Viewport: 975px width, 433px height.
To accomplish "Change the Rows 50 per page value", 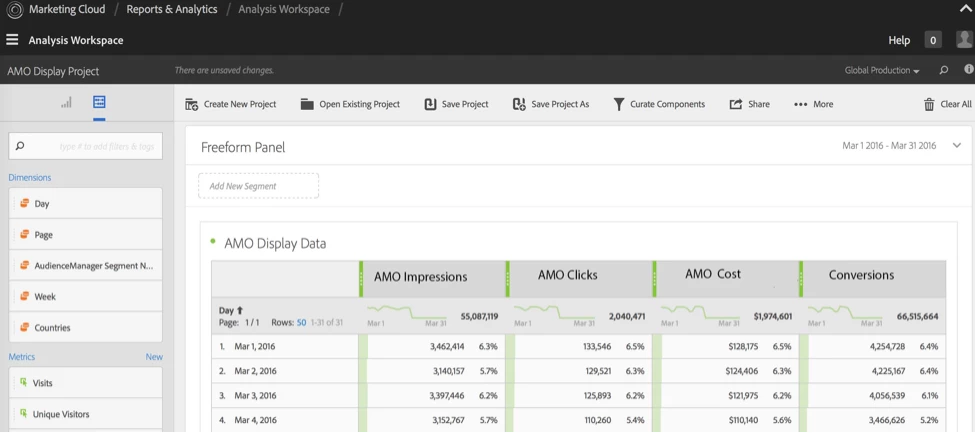I will coord(302,323).
